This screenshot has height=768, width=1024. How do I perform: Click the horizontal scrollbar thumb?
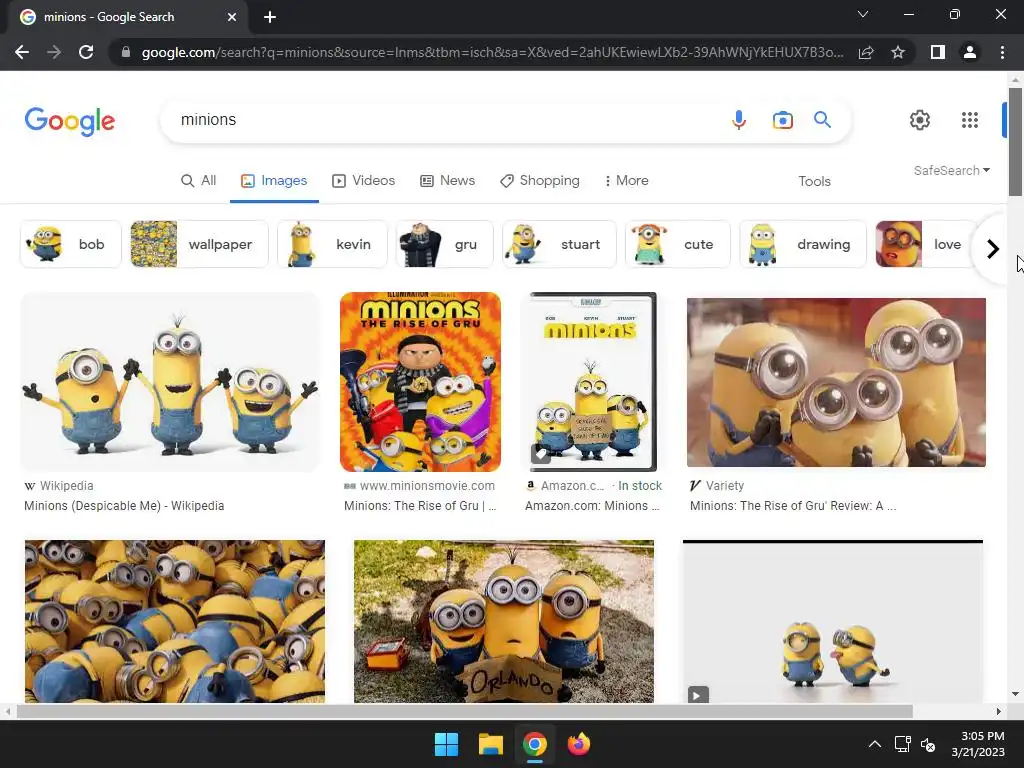(464, 711)
